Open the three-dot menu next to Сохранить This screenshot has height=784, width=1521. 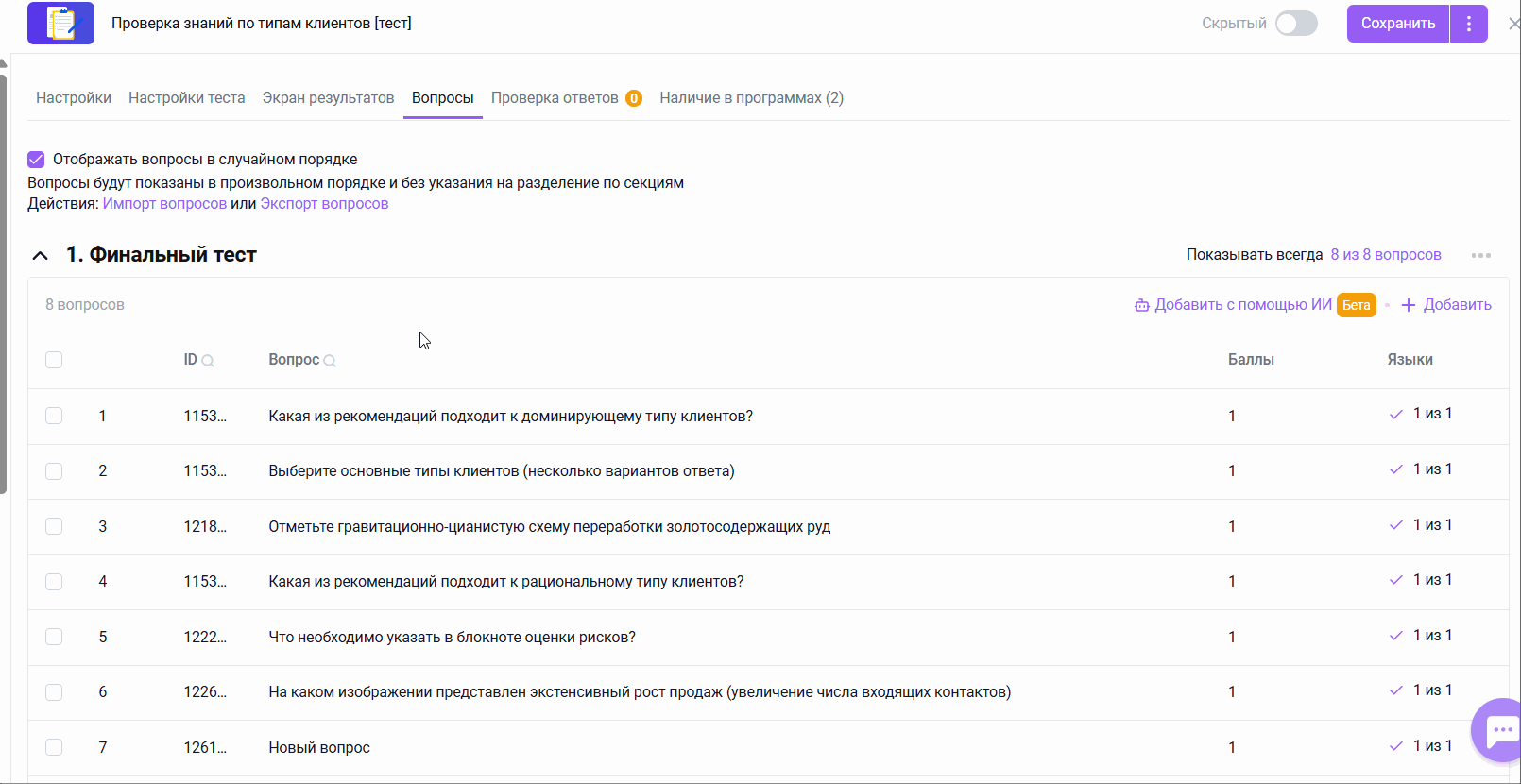(1469, 24)
